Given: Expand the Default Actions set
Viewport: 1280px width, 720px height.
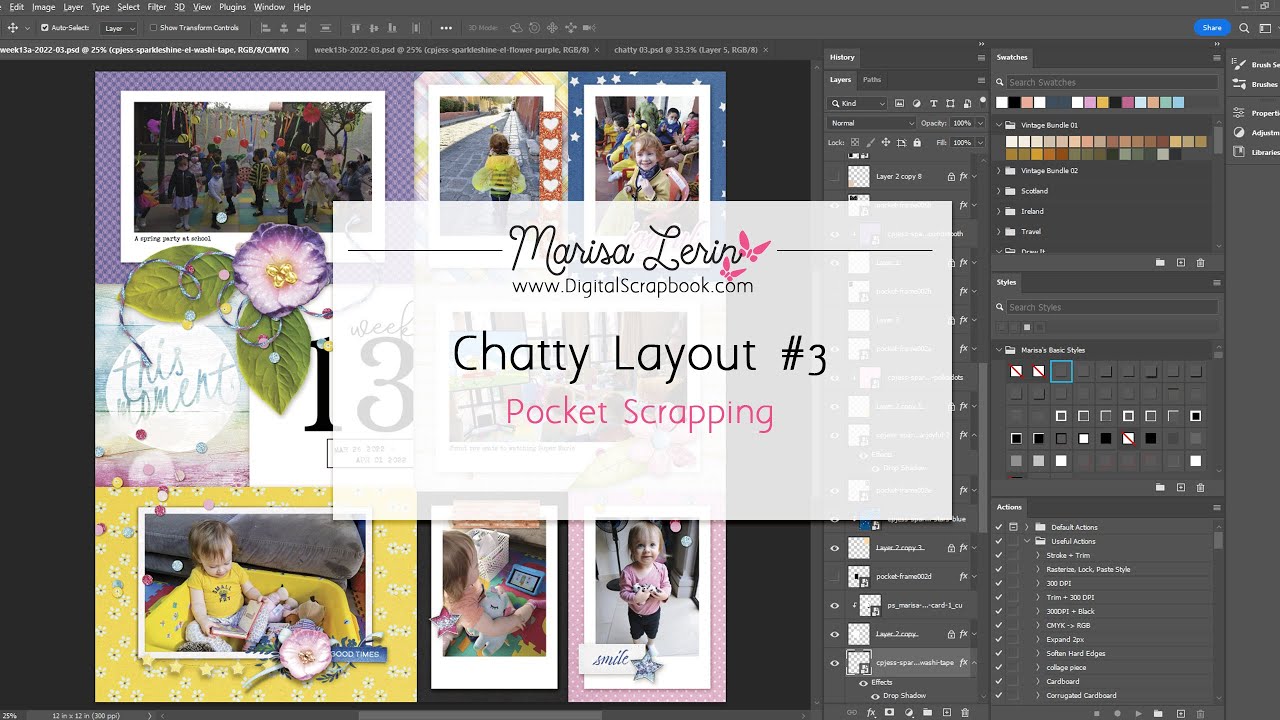Looking at the screenshot, I should tap(1027, 527).
